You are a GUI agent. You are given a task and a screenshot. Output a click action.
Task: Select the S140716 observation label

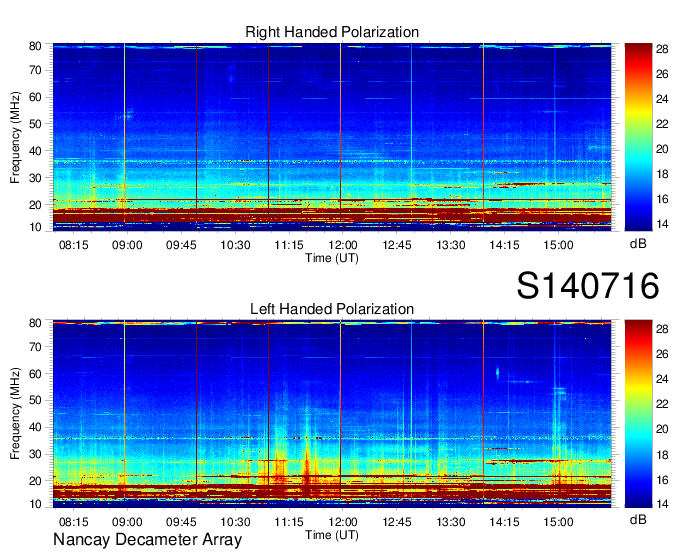coord(588,286)
